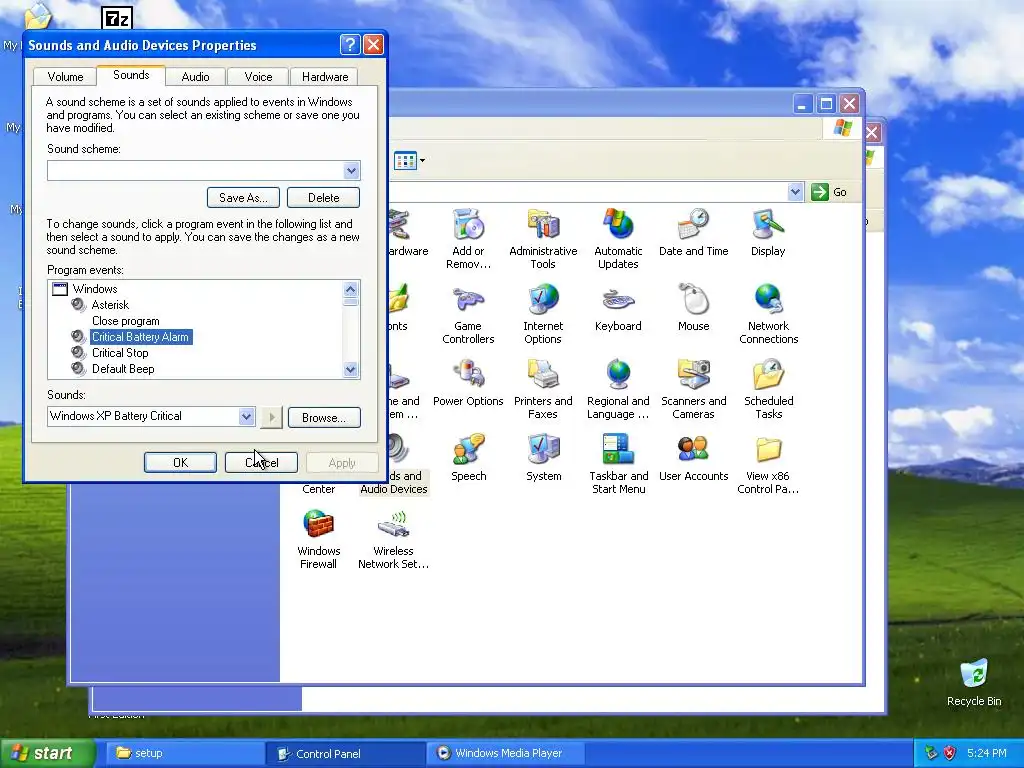This screenshot has width=1024, height=768.
Task: Select the Sounds tab
Action: 131,75
